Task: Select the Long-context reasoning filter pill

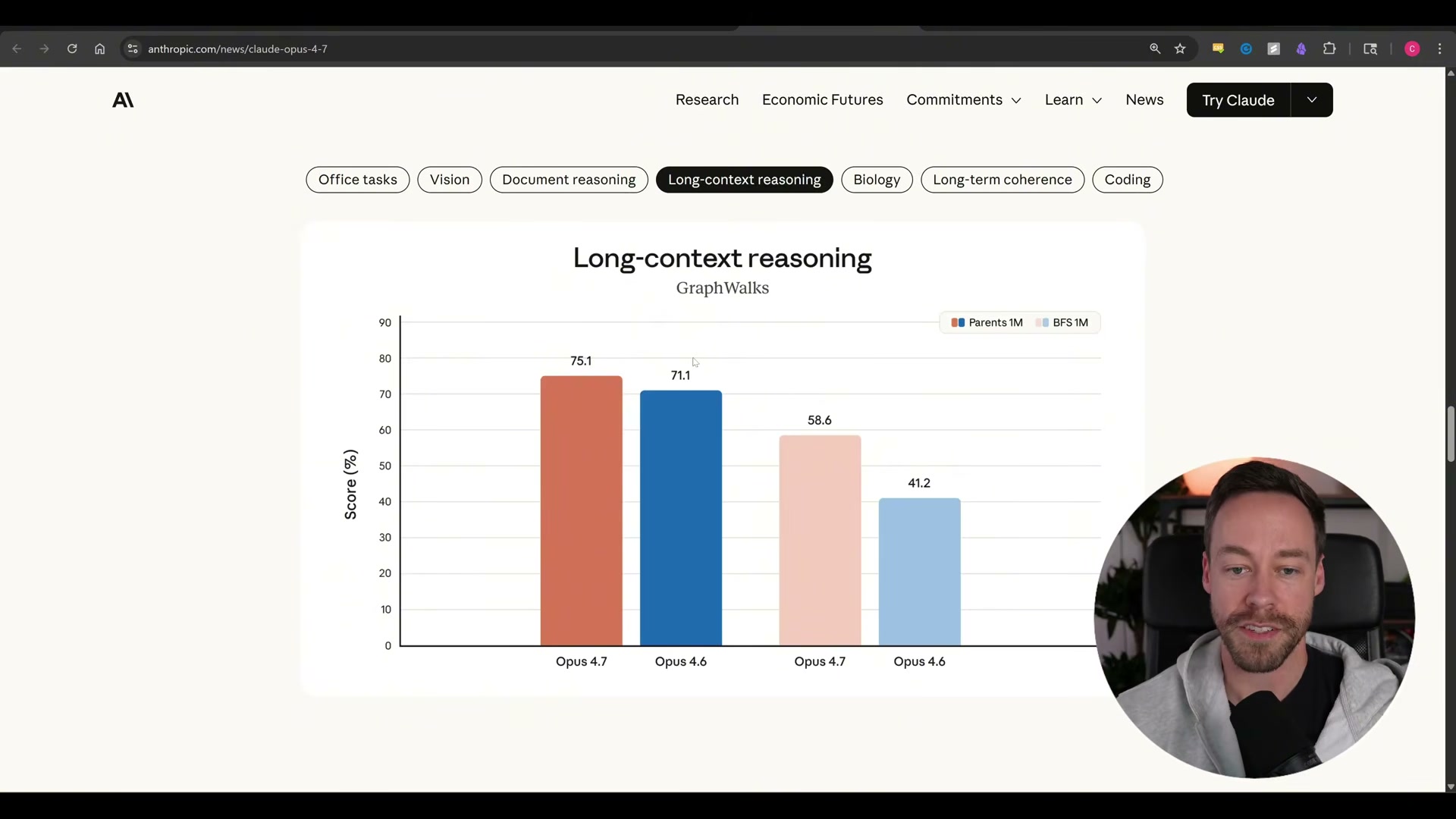Action: pyautogui.click(x=744, y=180)
